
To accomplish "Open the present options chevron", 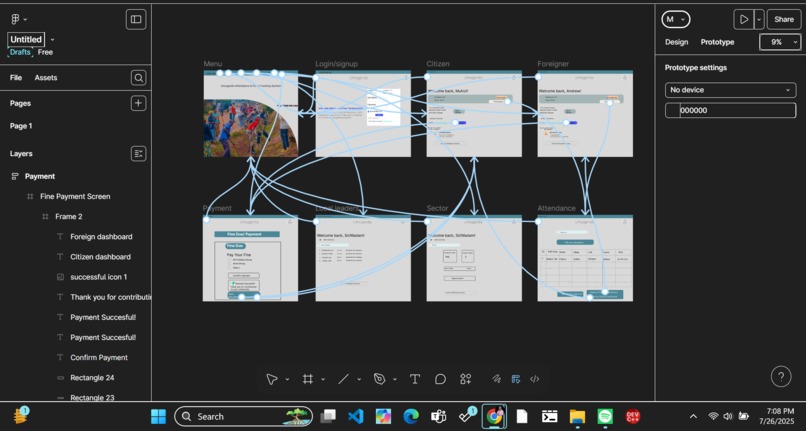I will tap(759, 20).
